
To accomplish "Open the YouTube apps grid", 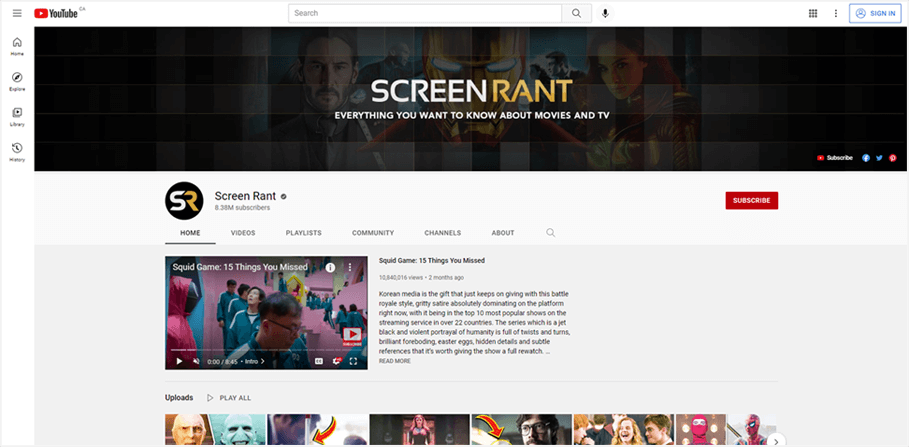I will 813,13.
